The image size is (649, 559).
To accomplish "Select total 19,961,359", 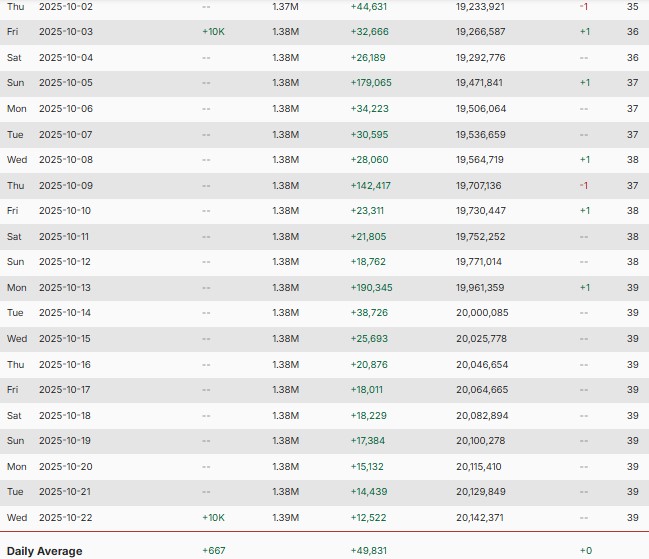I will pyautogui.click(x=480, y=288).
